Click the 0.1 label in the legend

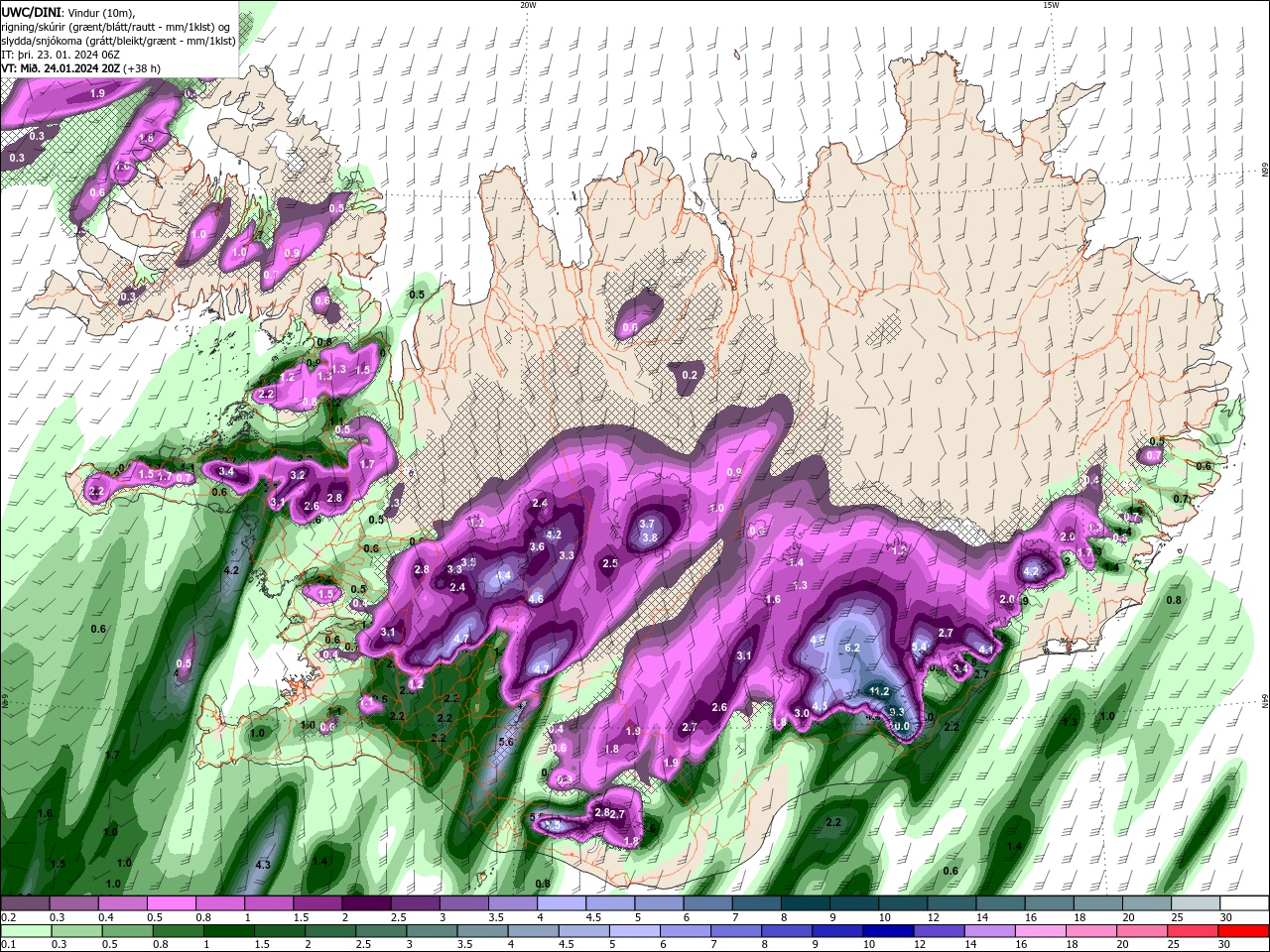pos(8,945)
